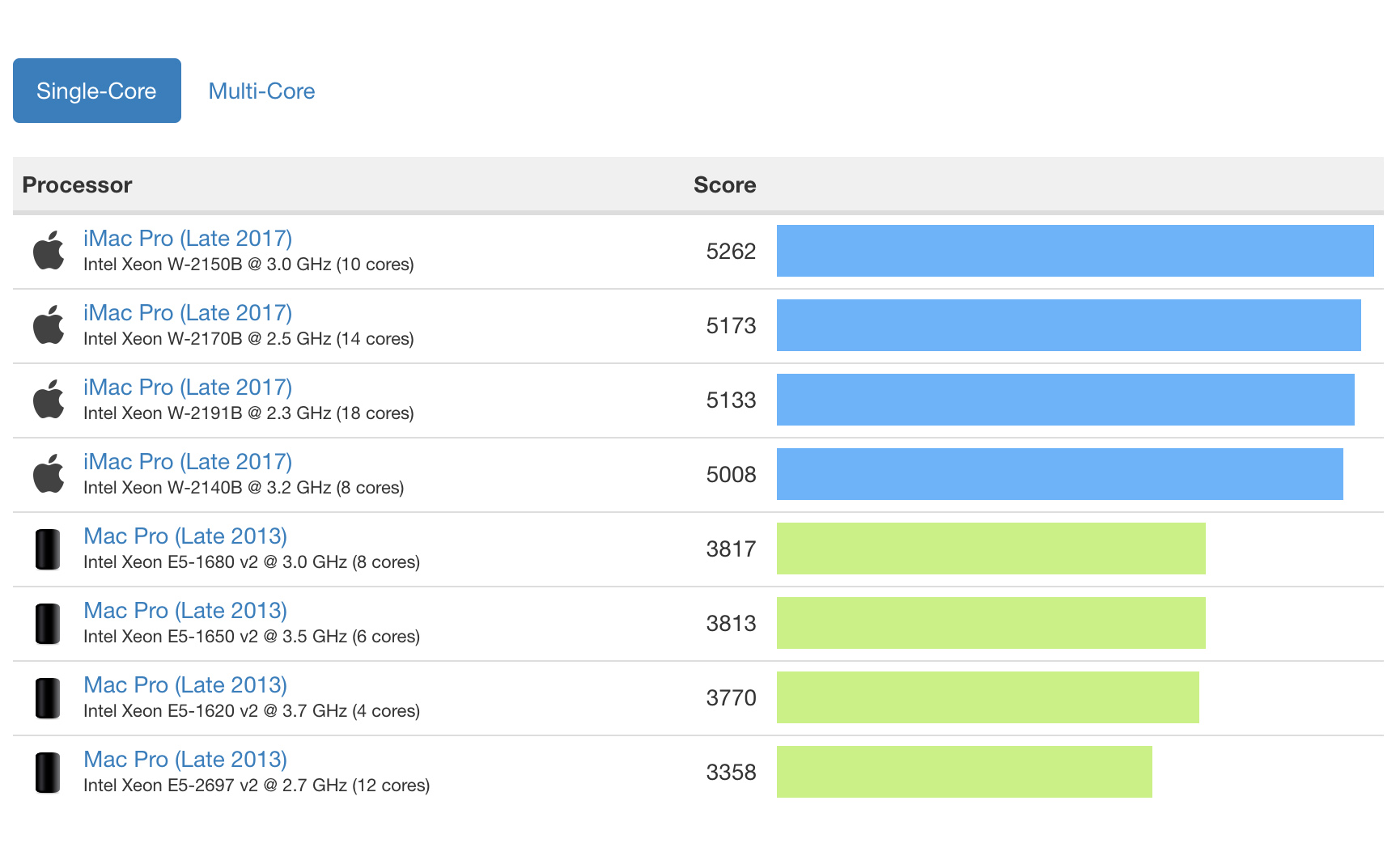Click Mac Pro icon beside E5-1680 v2 row
The image size is (1400, 843).
pos(48,549)
